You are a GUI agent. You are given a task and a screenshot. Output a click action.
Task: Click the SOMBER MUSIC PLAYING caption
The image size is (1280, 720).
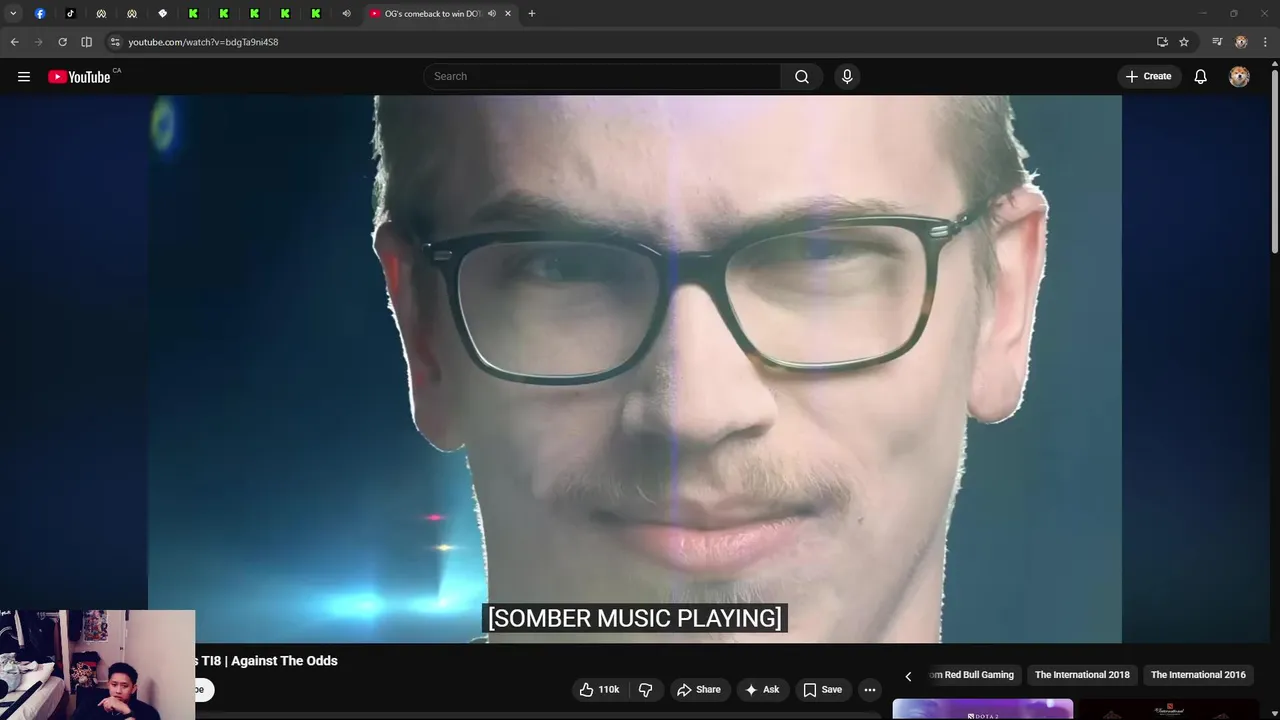635,618
